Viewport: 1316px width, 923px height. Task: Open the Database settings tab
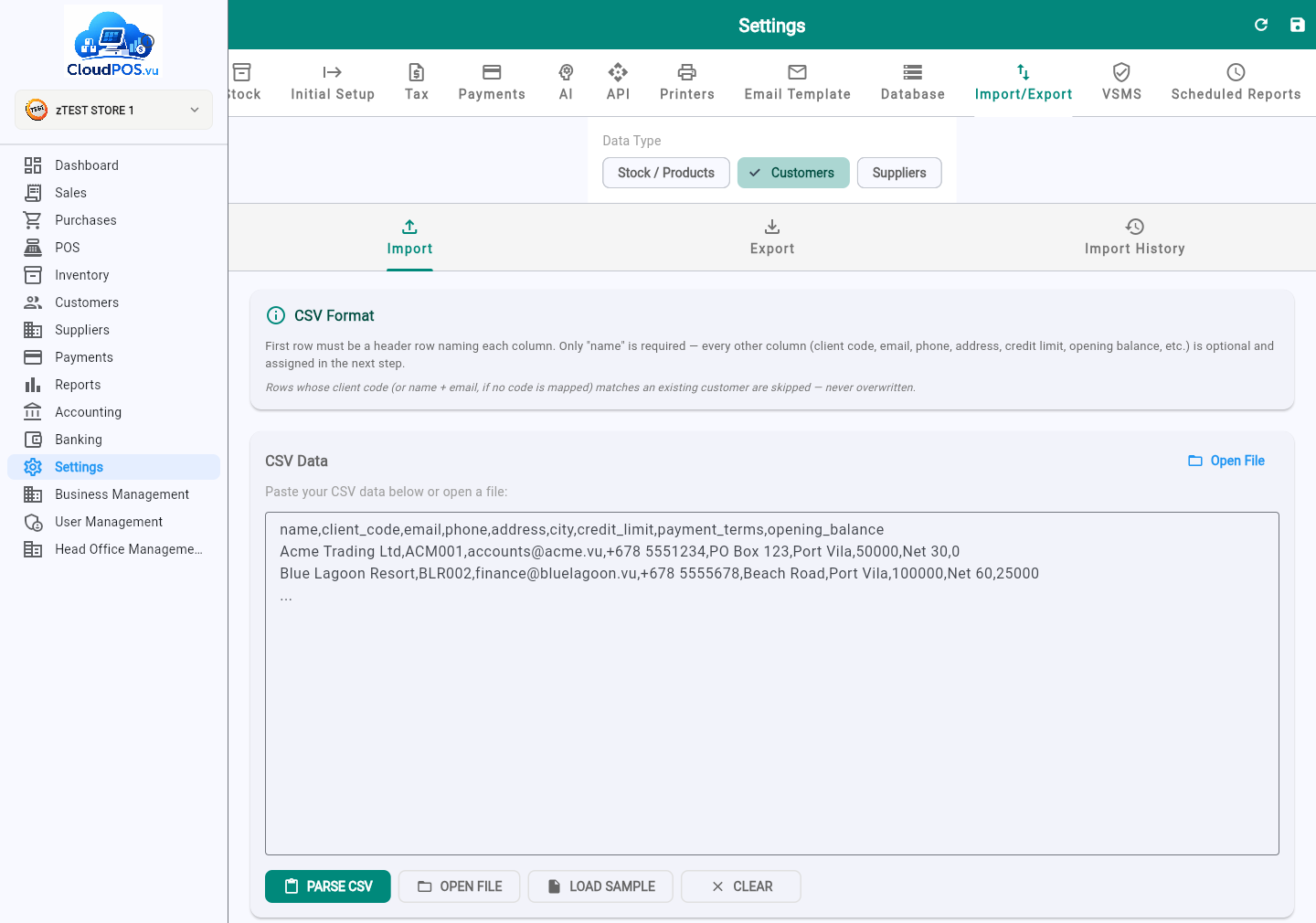click(x=913, y=82)
